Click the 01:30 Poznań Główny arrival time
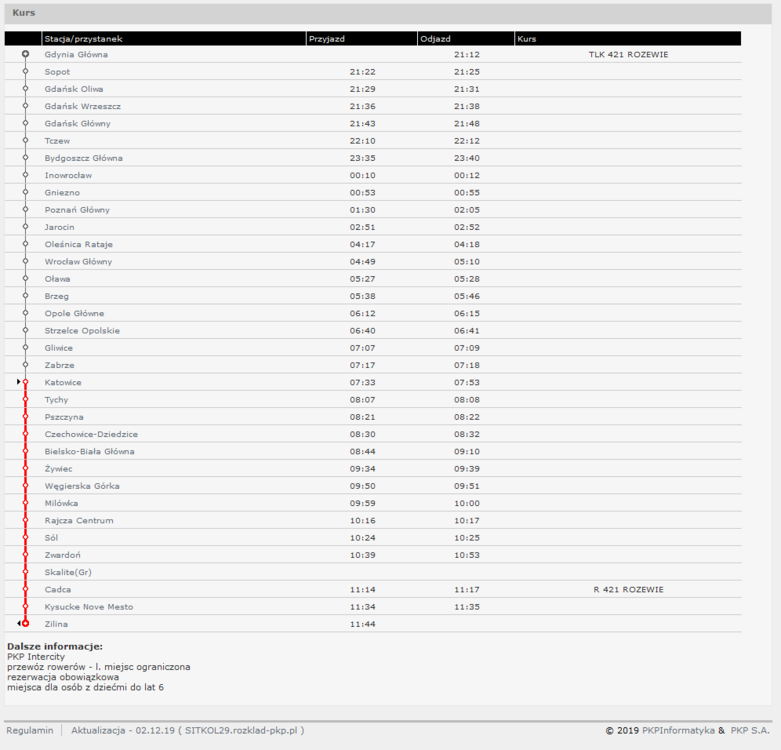Viewport: 781px width, 750px height. pyautogui.click(x=363, y=210)
